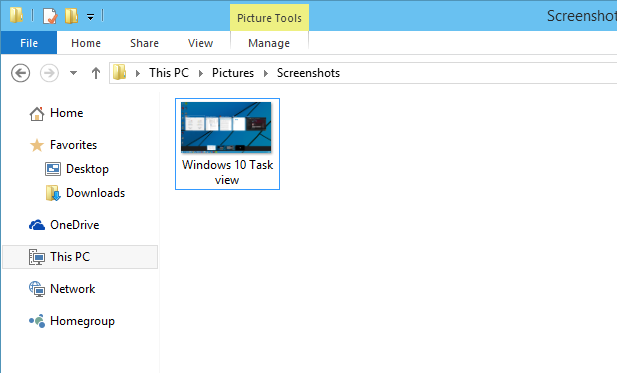Select the Windows 10 Task view thumbnail

tap(227, 144)
